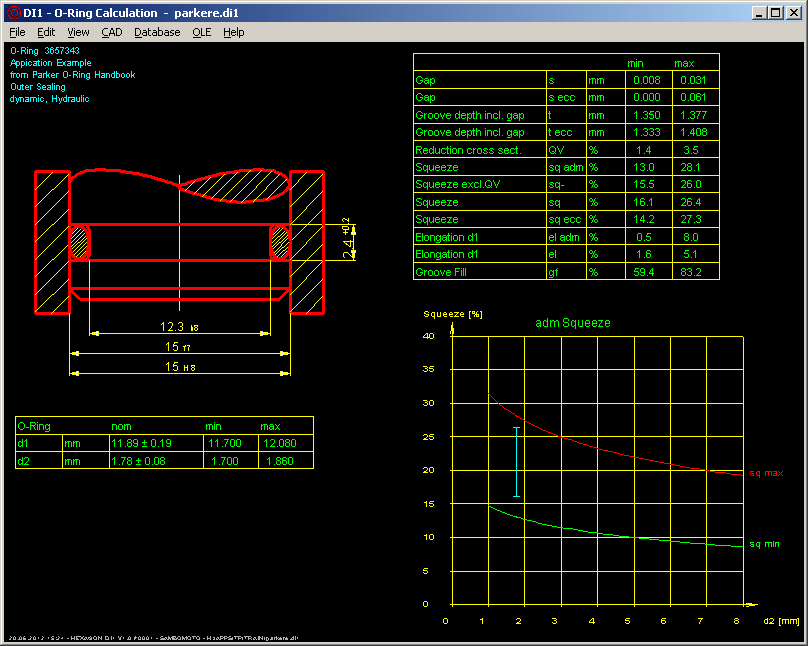Image resolution: width=808 pixels, height=646 pixels.
Task: Click the 'd2 [mm]' axis label
Action: (781, 621)
